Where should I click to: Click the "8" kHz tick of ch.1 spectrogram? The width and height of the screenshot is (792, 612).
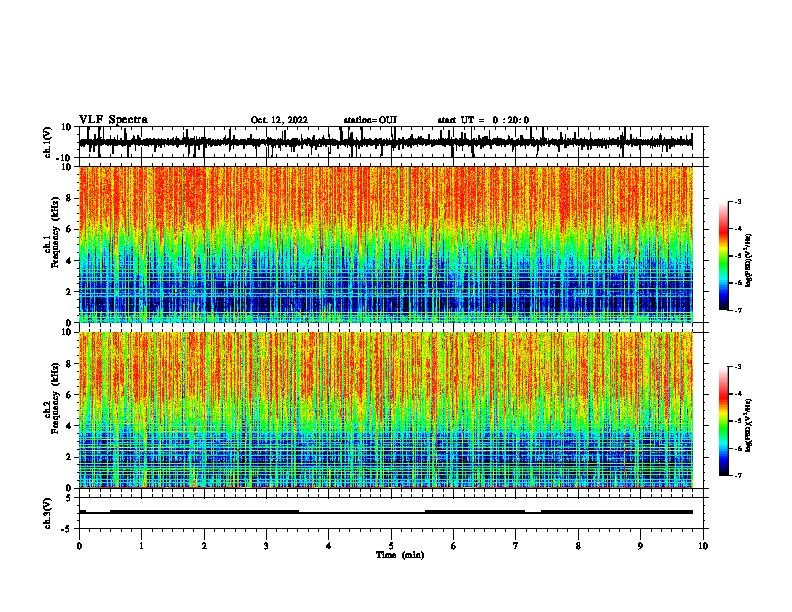70,198
